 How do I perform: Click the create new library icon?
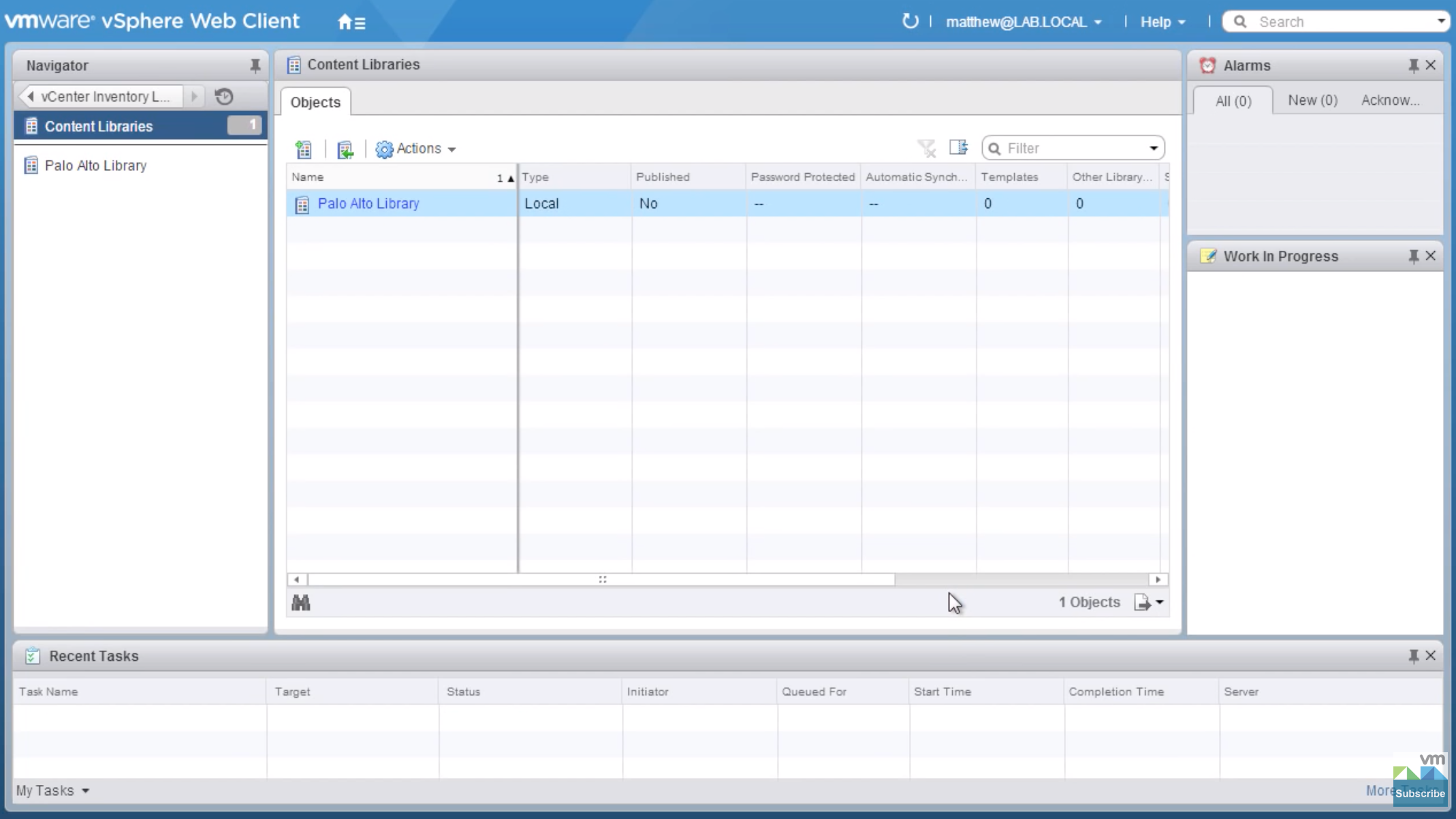[x=304, y=149]
